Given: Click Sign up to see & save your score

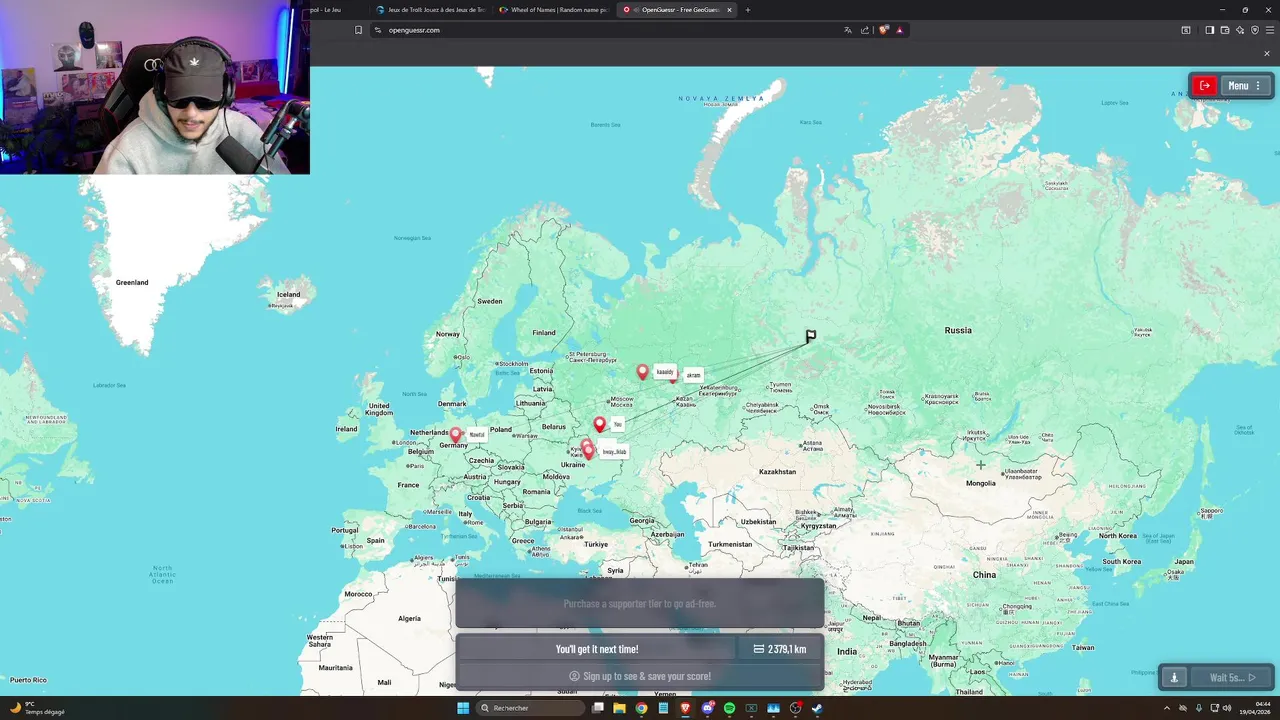Looking at the screenshot, I should [640, 676].
